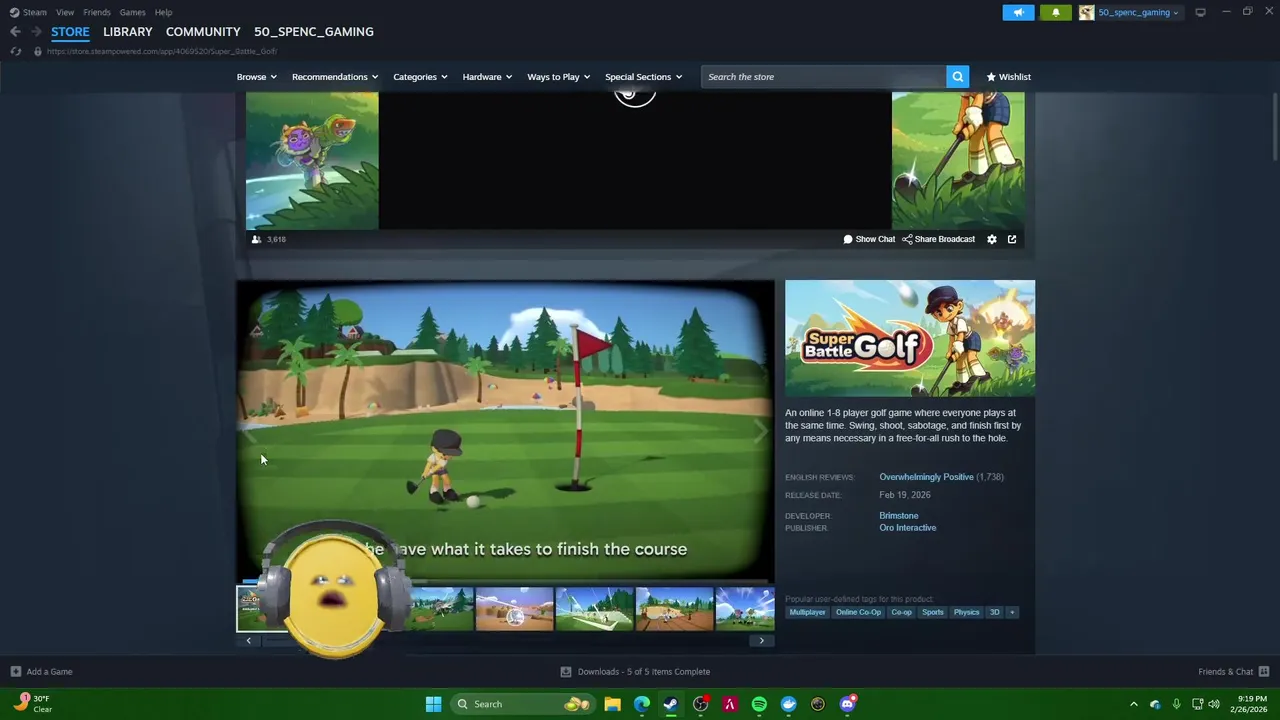Open File Explorer from the taskbar
1280x720 pixels.
pyautogui.click(x=612, y=704)
